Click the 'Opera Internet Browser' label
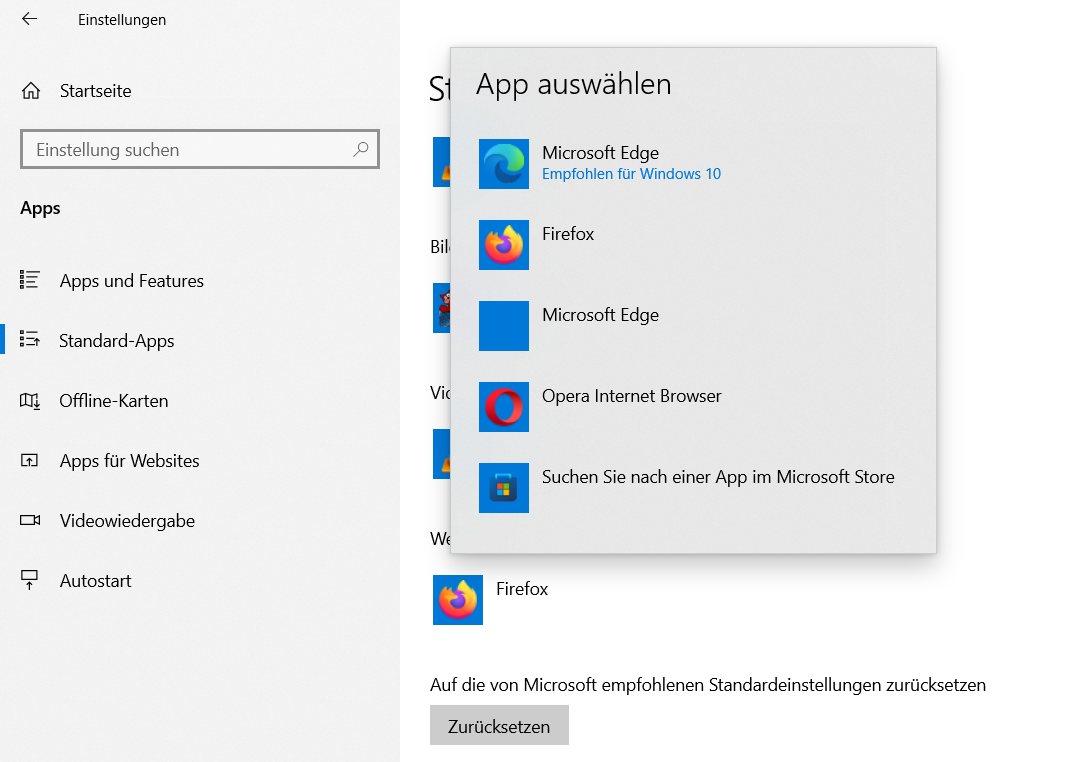Screen dimensions: 1076x762 coord(631,396)
